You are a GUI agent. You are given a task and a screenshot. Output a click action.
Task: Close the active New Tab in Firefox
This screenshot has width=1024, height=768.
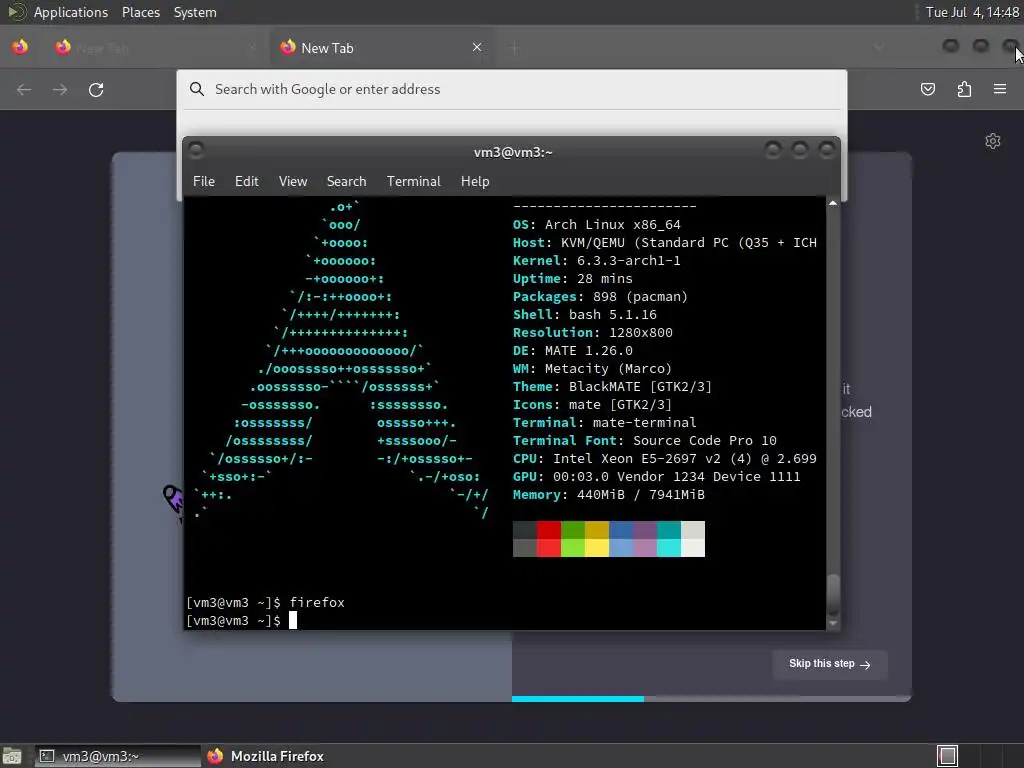click(477, 47)
